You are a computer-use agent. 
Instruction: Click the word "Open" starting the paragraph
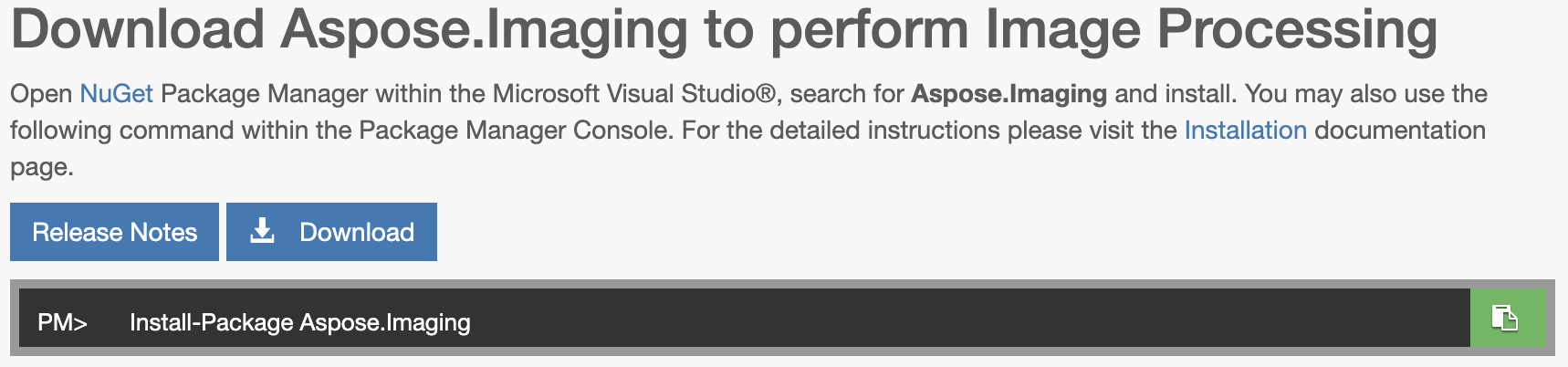41,94
